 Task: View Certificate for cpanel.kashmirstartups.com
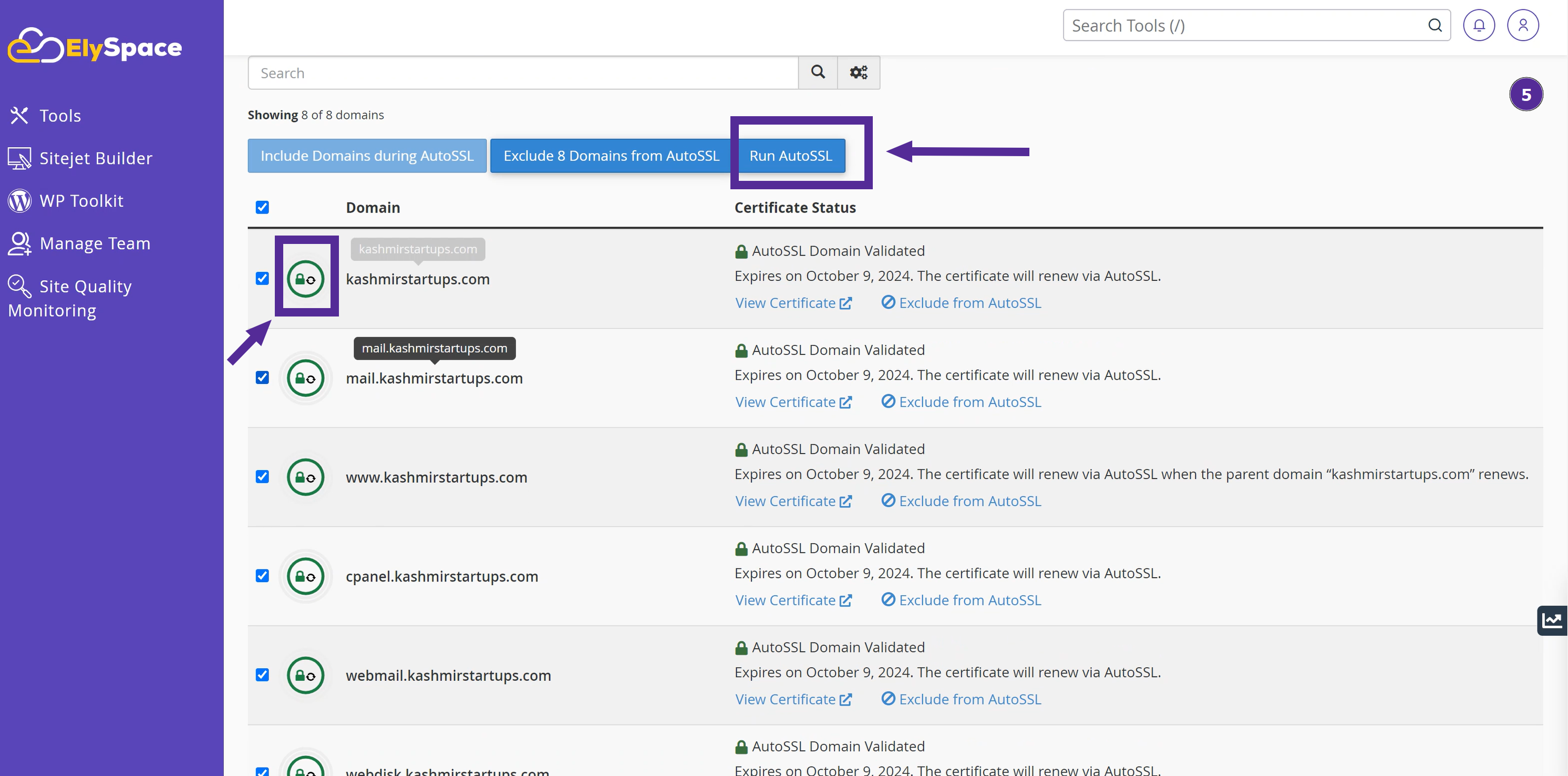click(x=793, y=600)
